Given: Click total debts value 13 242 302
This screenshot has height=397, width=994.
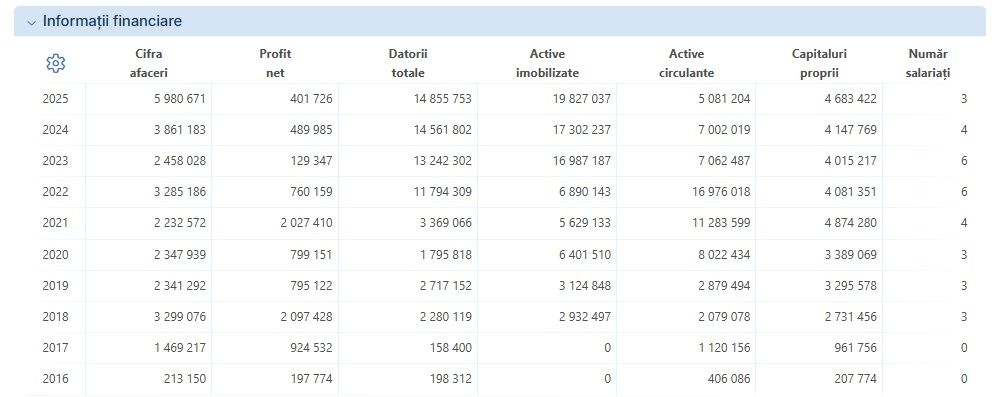Looking at the screenshot, I should (442, 161).
